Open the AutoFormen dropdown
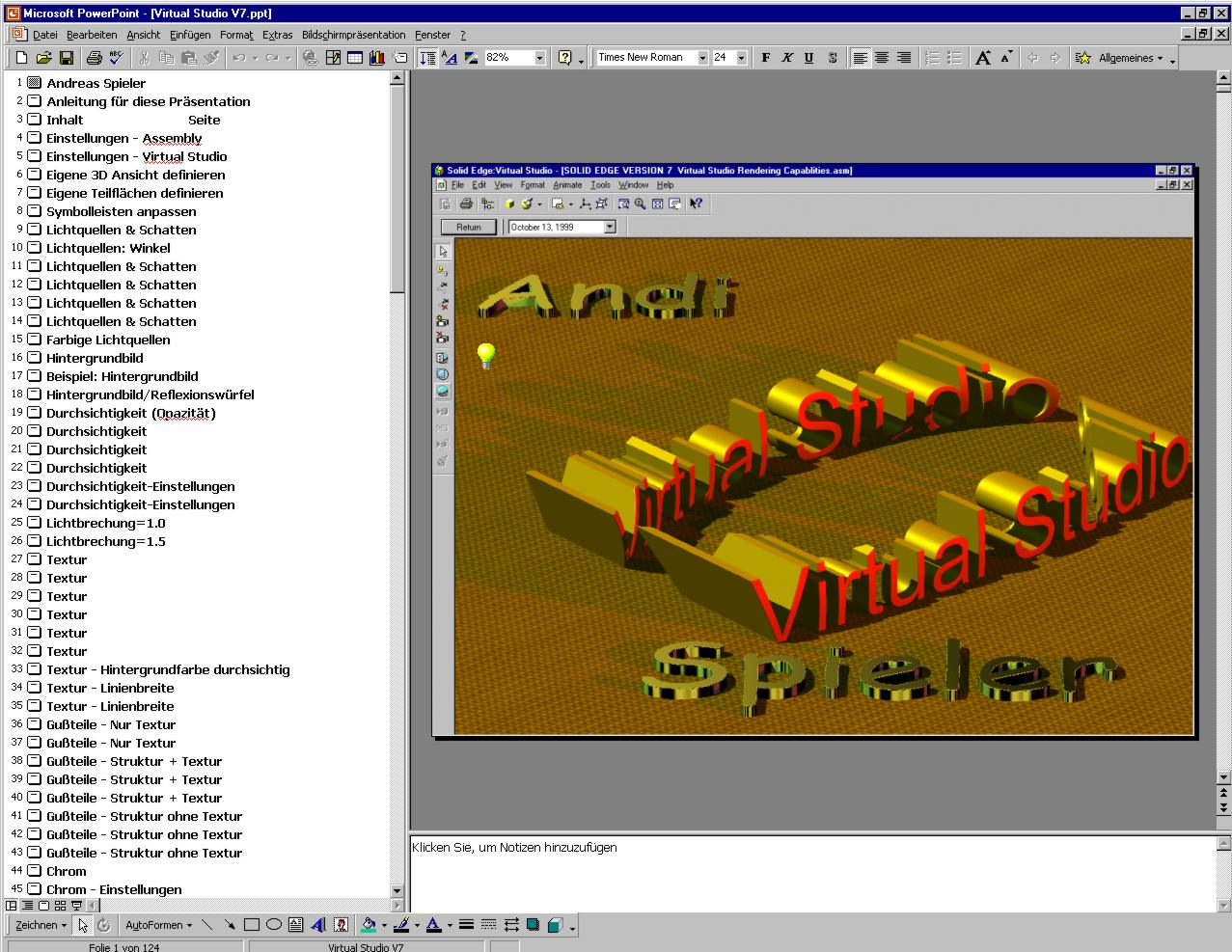The width and height of the screenshot is (1232, 952). [158, 925]
